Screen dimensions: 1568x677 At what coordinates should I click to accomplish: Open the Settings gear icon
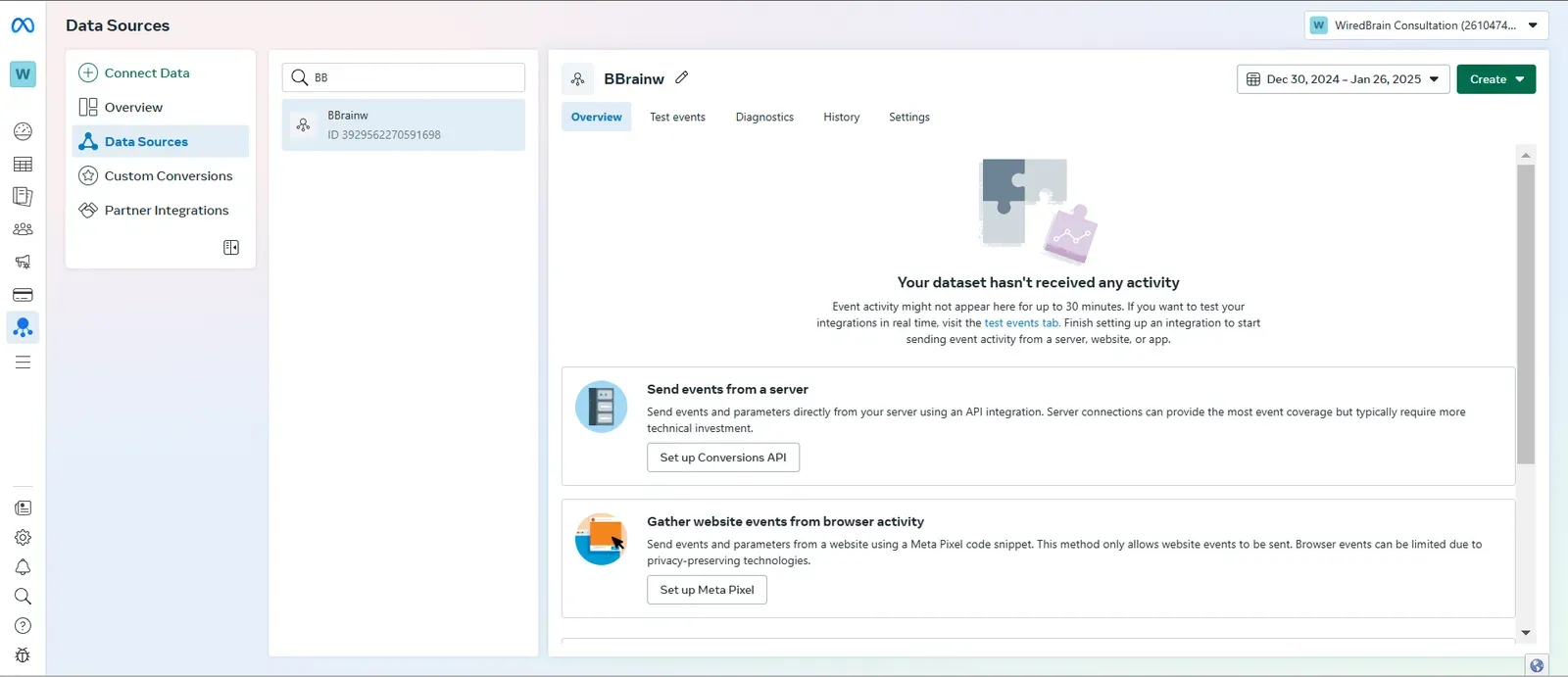click(23, 538)
